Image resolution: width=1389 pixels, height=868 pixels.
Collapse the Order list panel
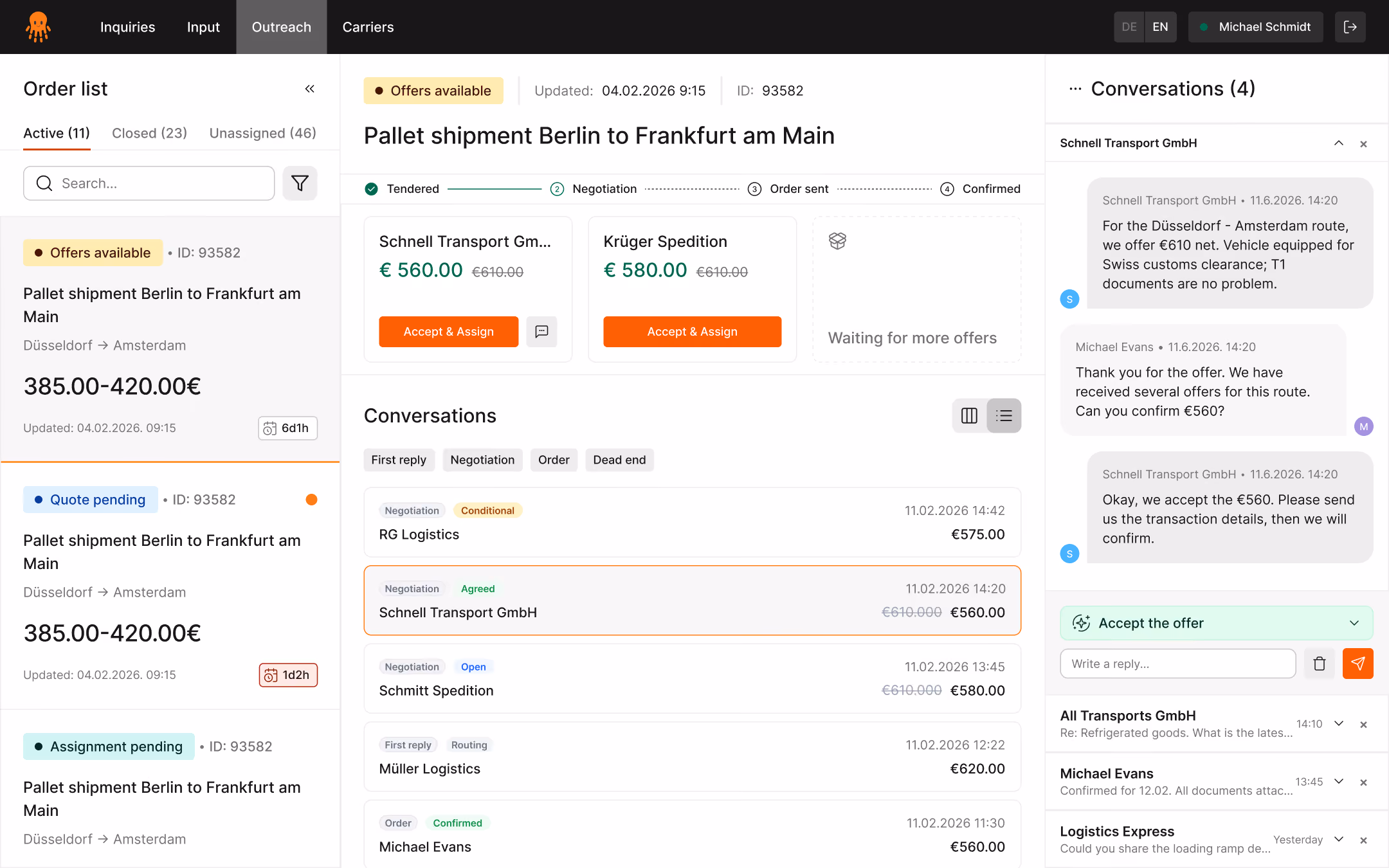click(x=309, y=89)
